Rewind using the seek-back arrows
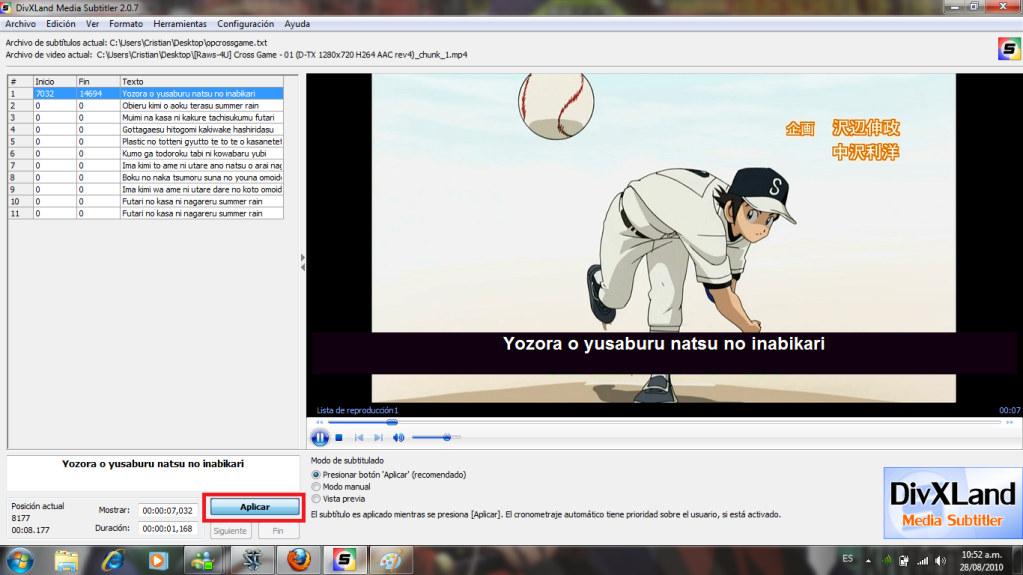 pos(319,422)
